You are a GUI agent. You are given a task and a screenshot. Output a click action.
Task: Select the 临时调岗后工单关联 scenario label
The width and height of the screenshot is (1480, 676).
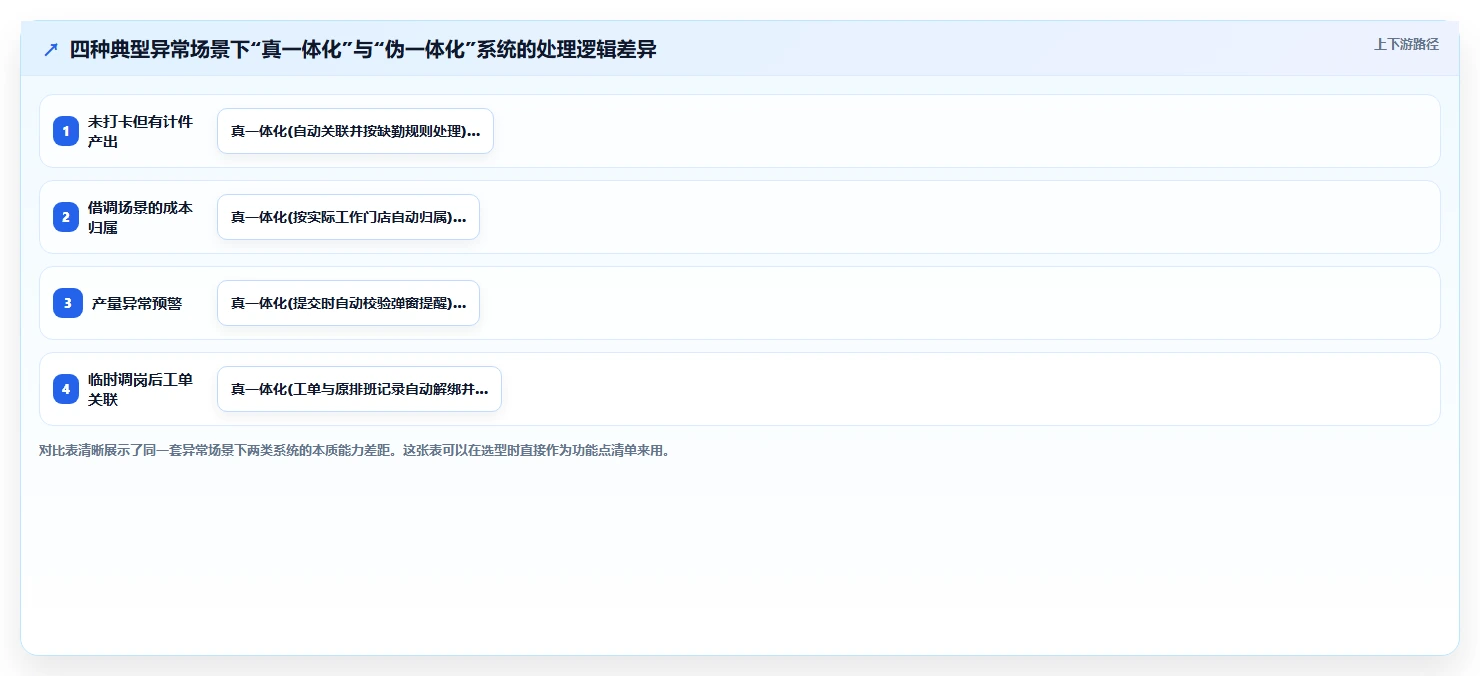[140, 389]
